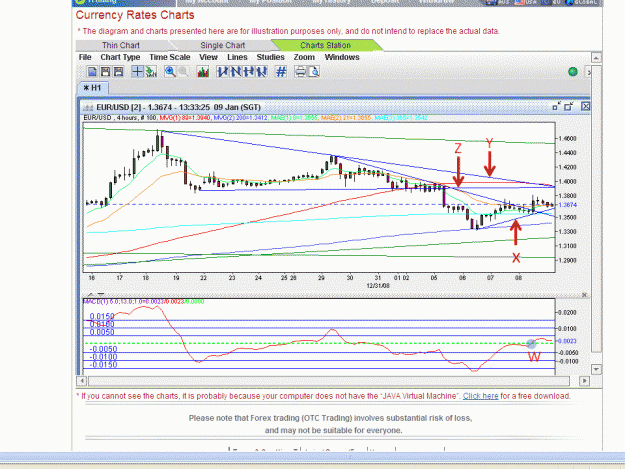Click the Currency Rates Charts heading
The width and height of the screenshot is (625, 469).
pos(135,15)
